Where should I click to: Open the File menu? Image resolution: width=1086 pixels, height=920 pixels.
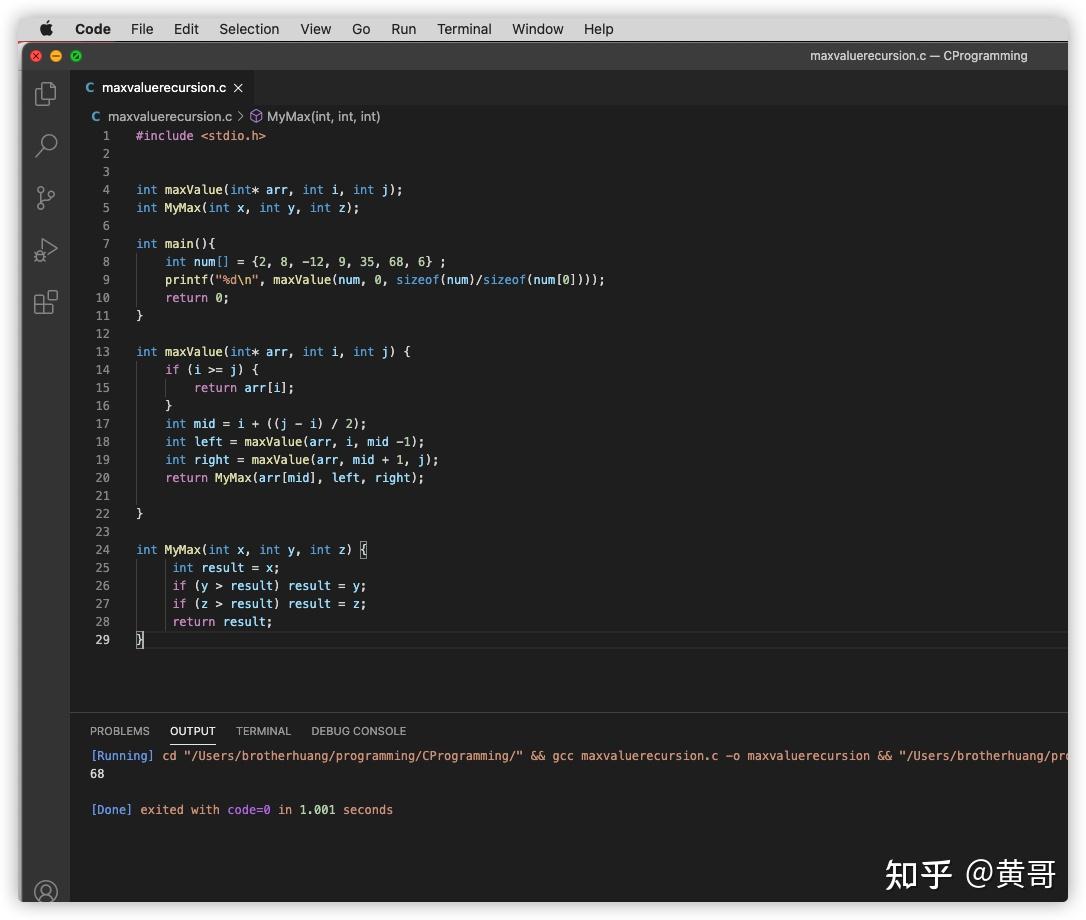click(142, 29)
